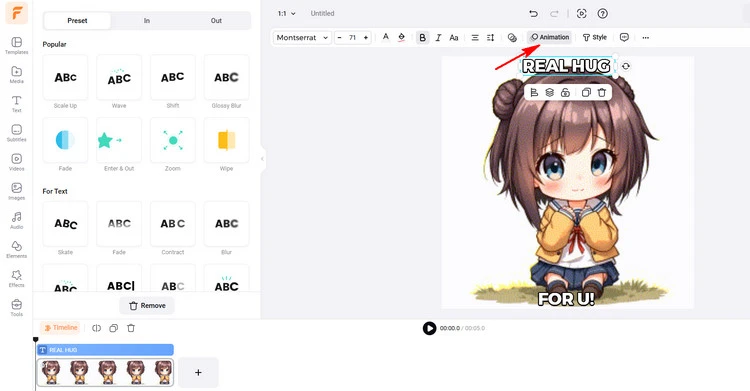Apply the Wipe animation preset
The height and width of the screenshot is (391, 750).
click(x=226, y=140)
